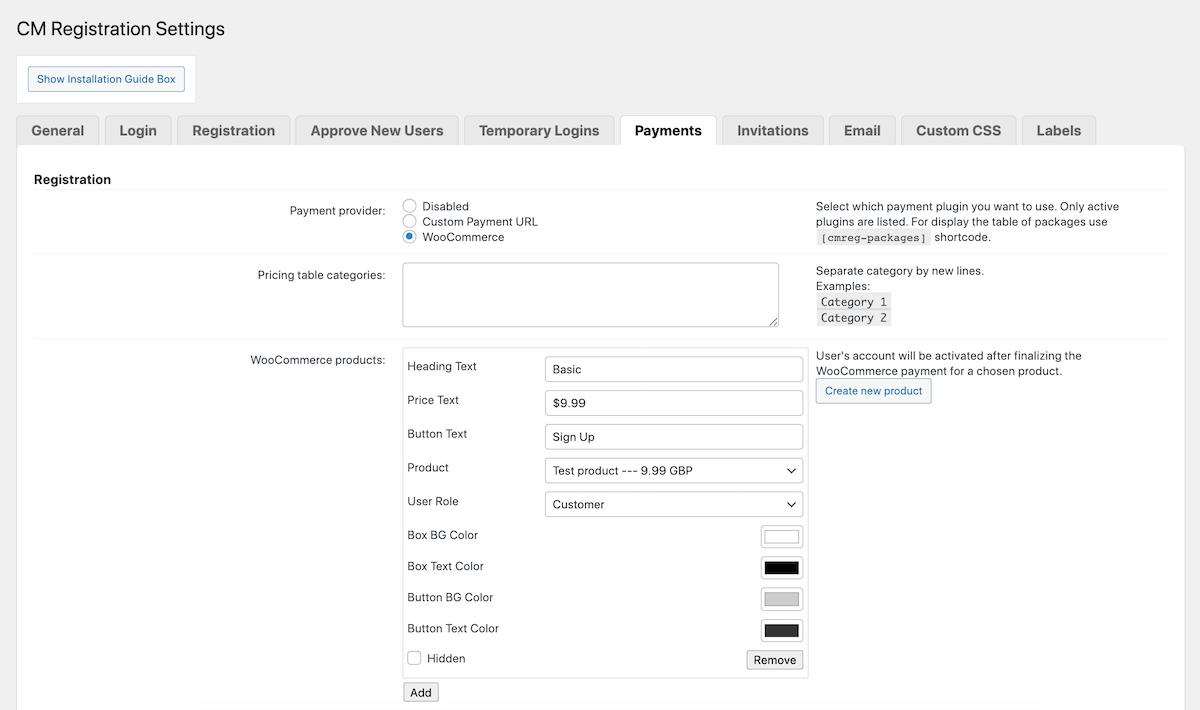This screenshot has width=1200, height=710.
Task: Tick the Hidden checkbox
Action: click(414, 658)
